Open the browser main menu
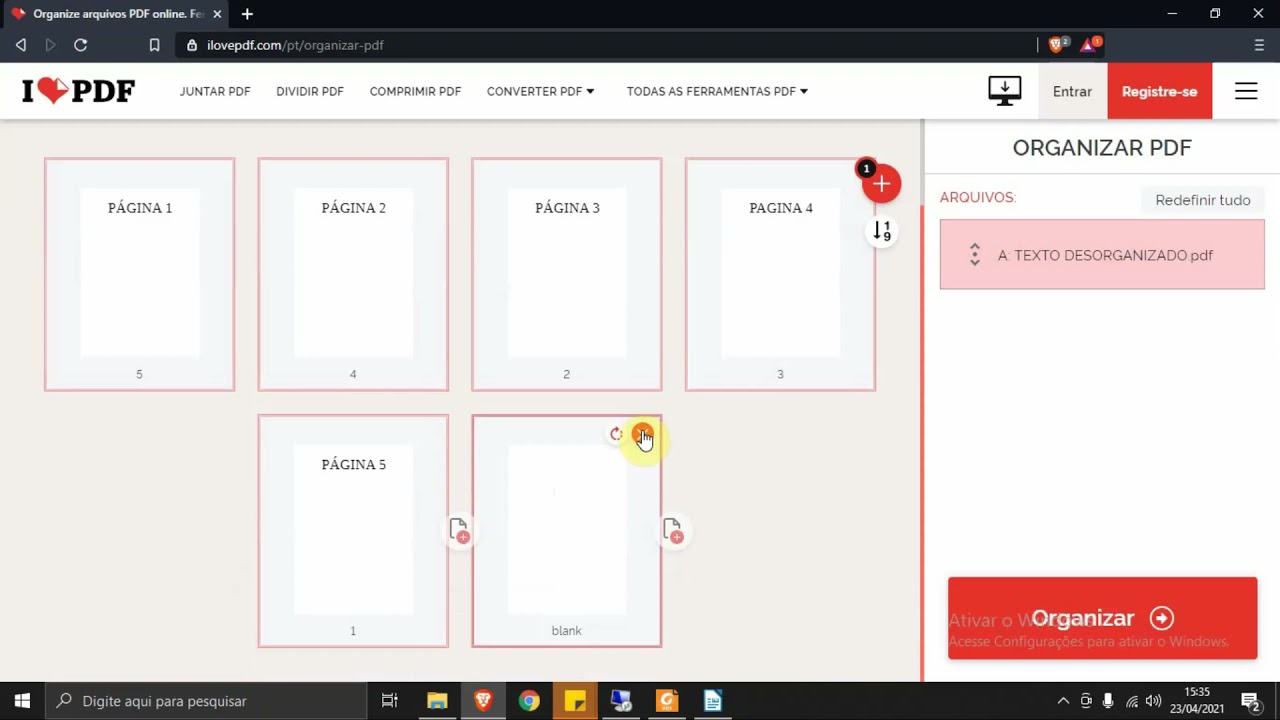 click(x=1259, y=45)
